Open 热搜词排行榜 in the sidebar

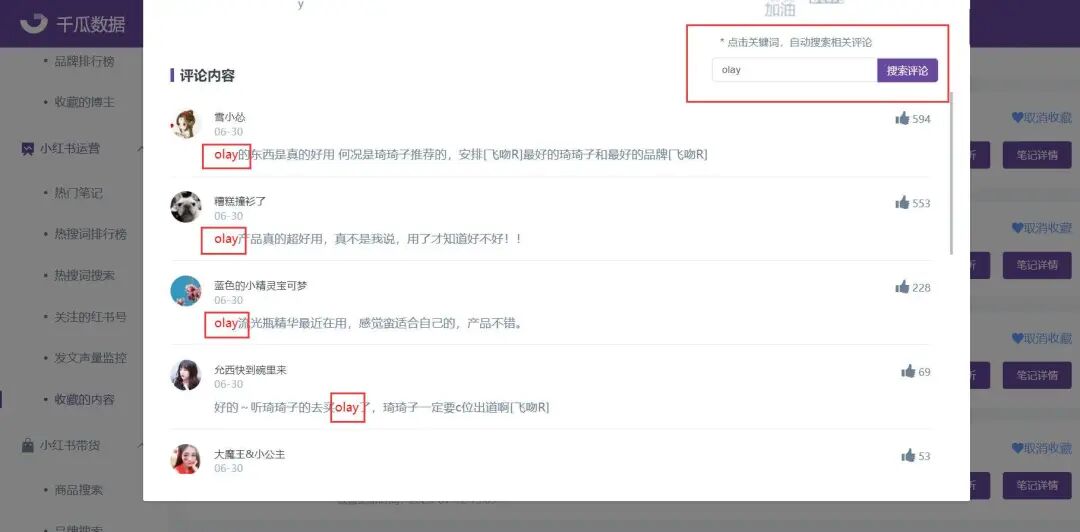click(x=90, y=234)
